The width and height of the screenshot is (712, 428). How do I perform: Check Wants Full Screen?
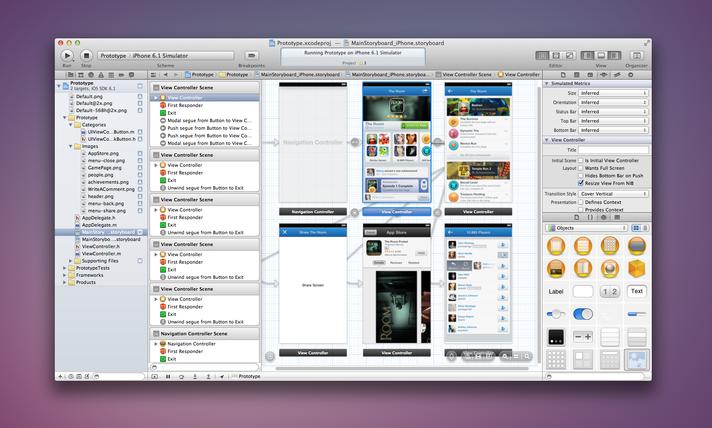pyautogui.click(x=580, y=168)
